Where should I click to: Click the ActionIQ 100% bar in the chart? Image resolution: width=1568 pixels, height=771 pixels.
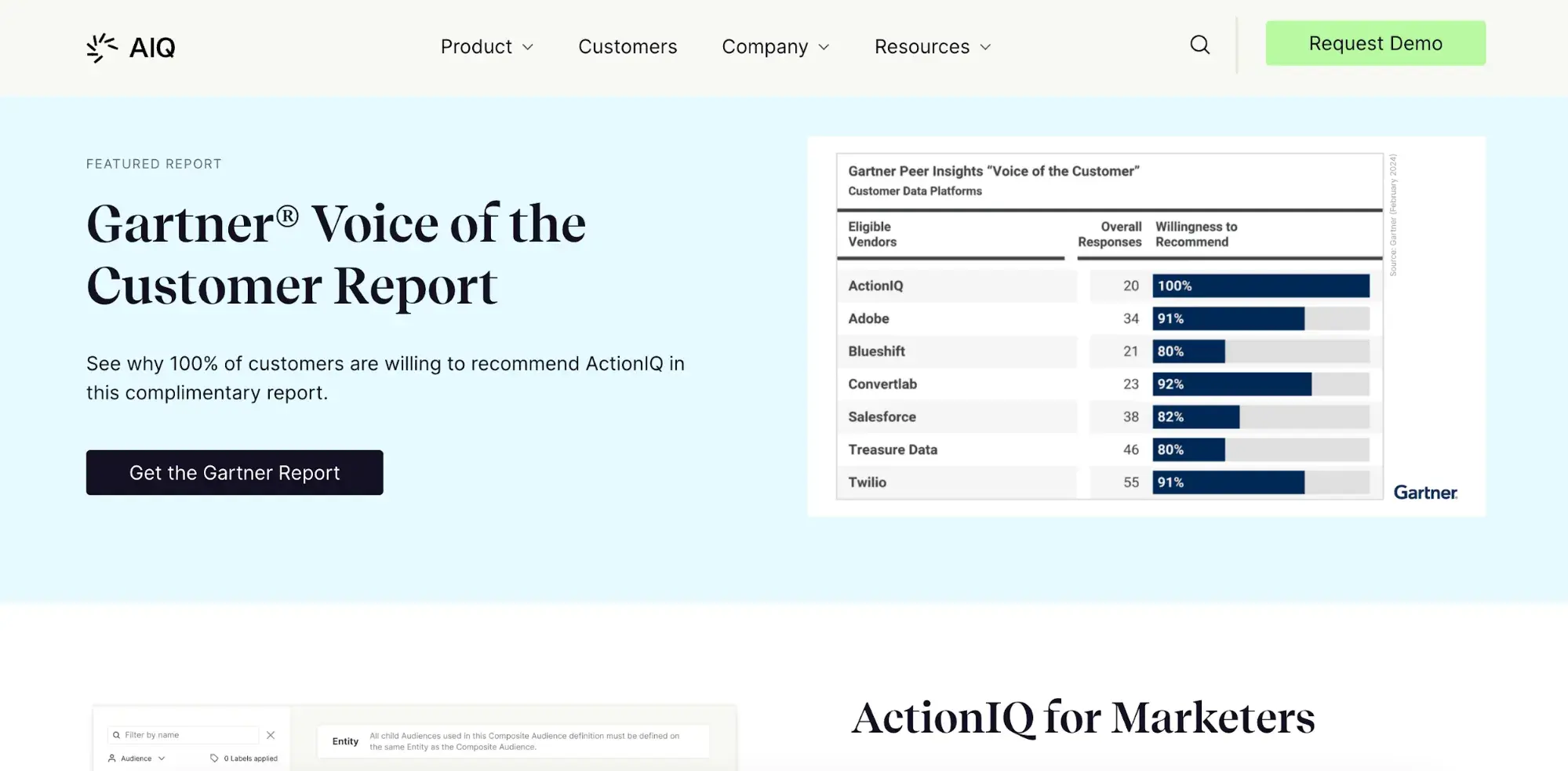pyautogui.click(x=1261, y=285)
